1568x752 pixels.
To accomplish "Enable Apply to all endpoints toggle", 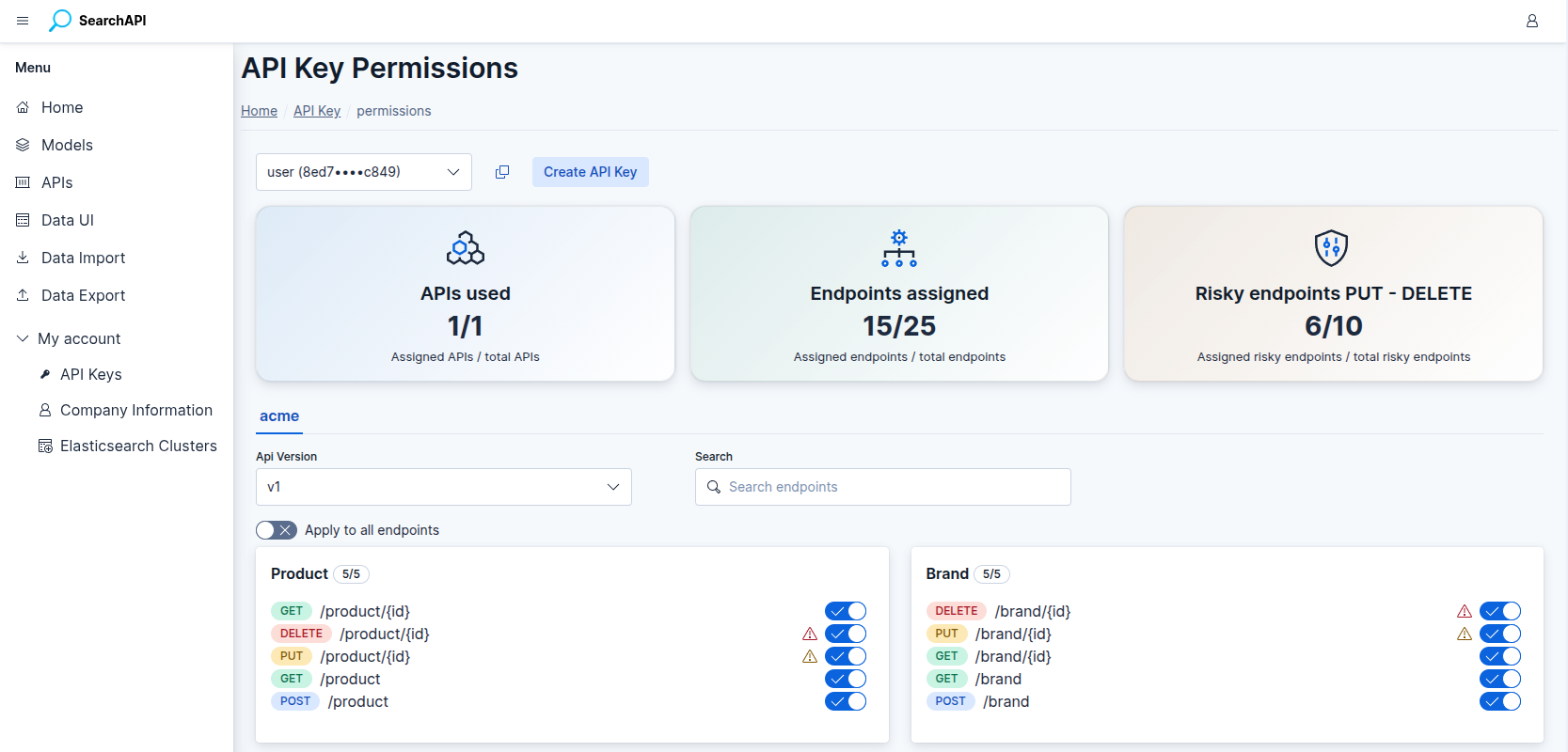I will (277, 530).
